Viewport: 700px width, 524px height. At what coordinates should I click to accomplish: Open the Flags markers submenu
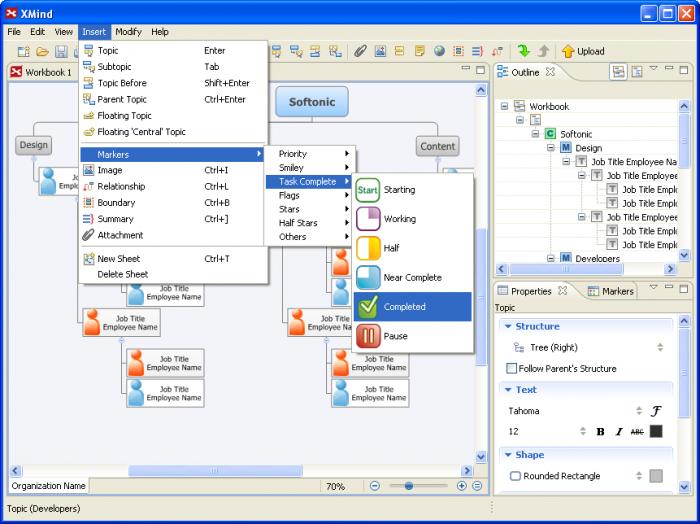click(308, 196)
